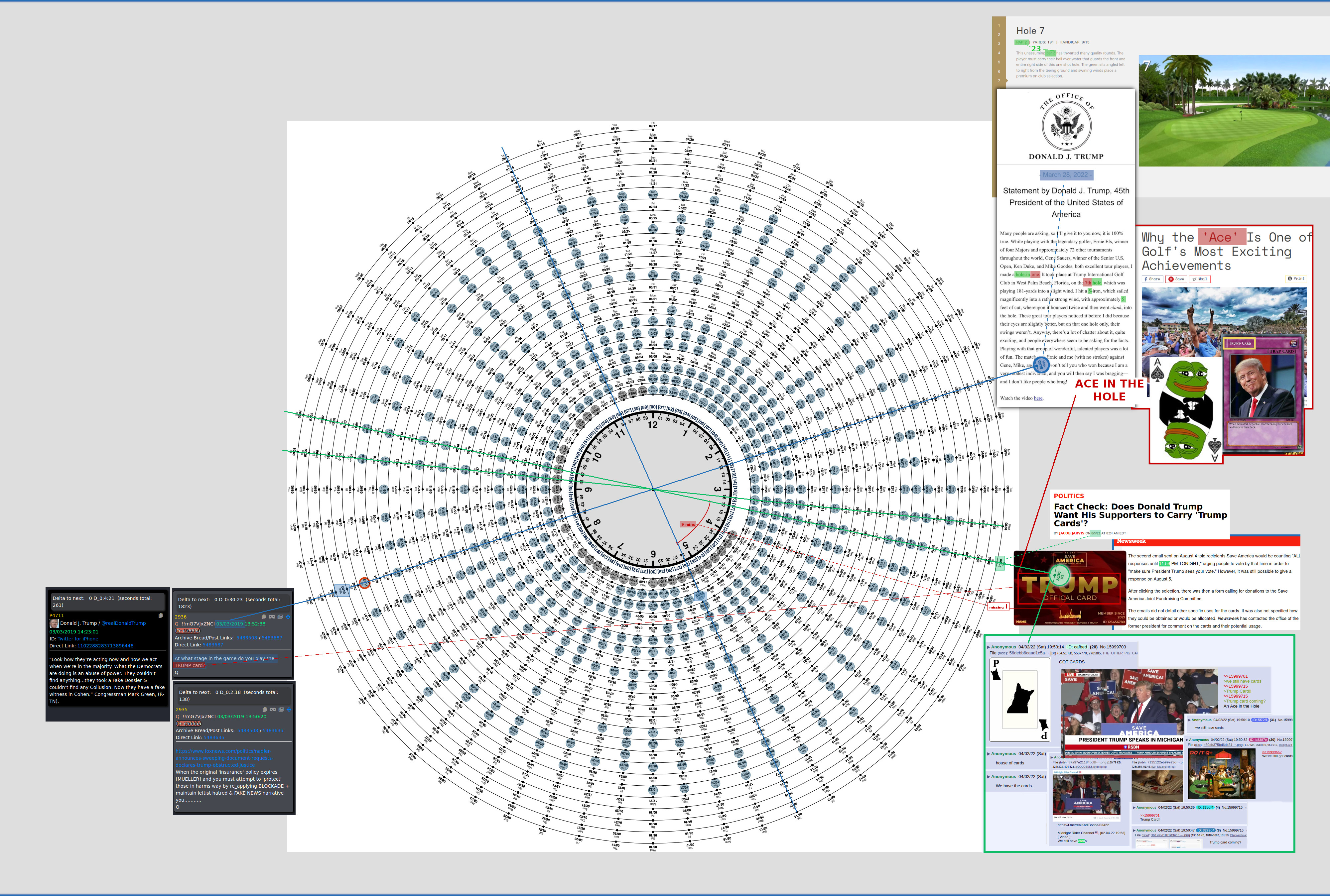The width and height of the screenshot is (1330, 896).
Task: Click '9 mins' label on clock
Action: [688, 524]
